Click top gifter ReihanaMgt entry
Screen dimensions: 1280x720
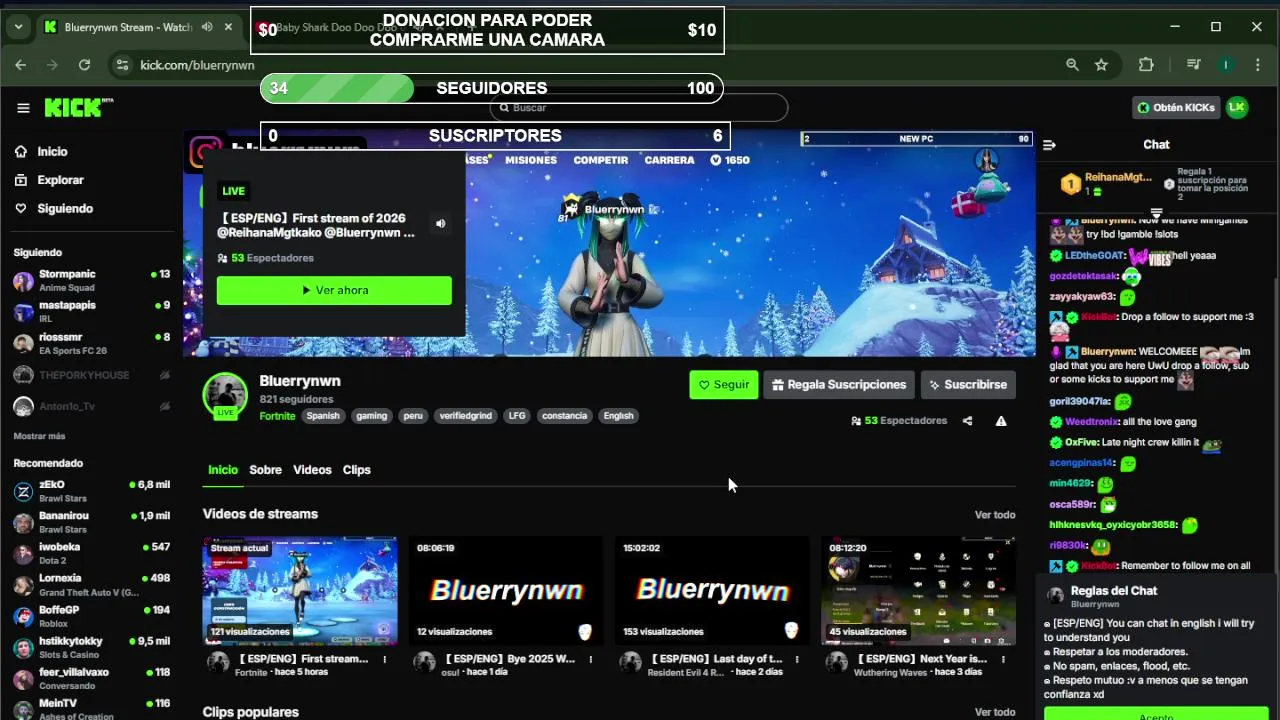1107,183
